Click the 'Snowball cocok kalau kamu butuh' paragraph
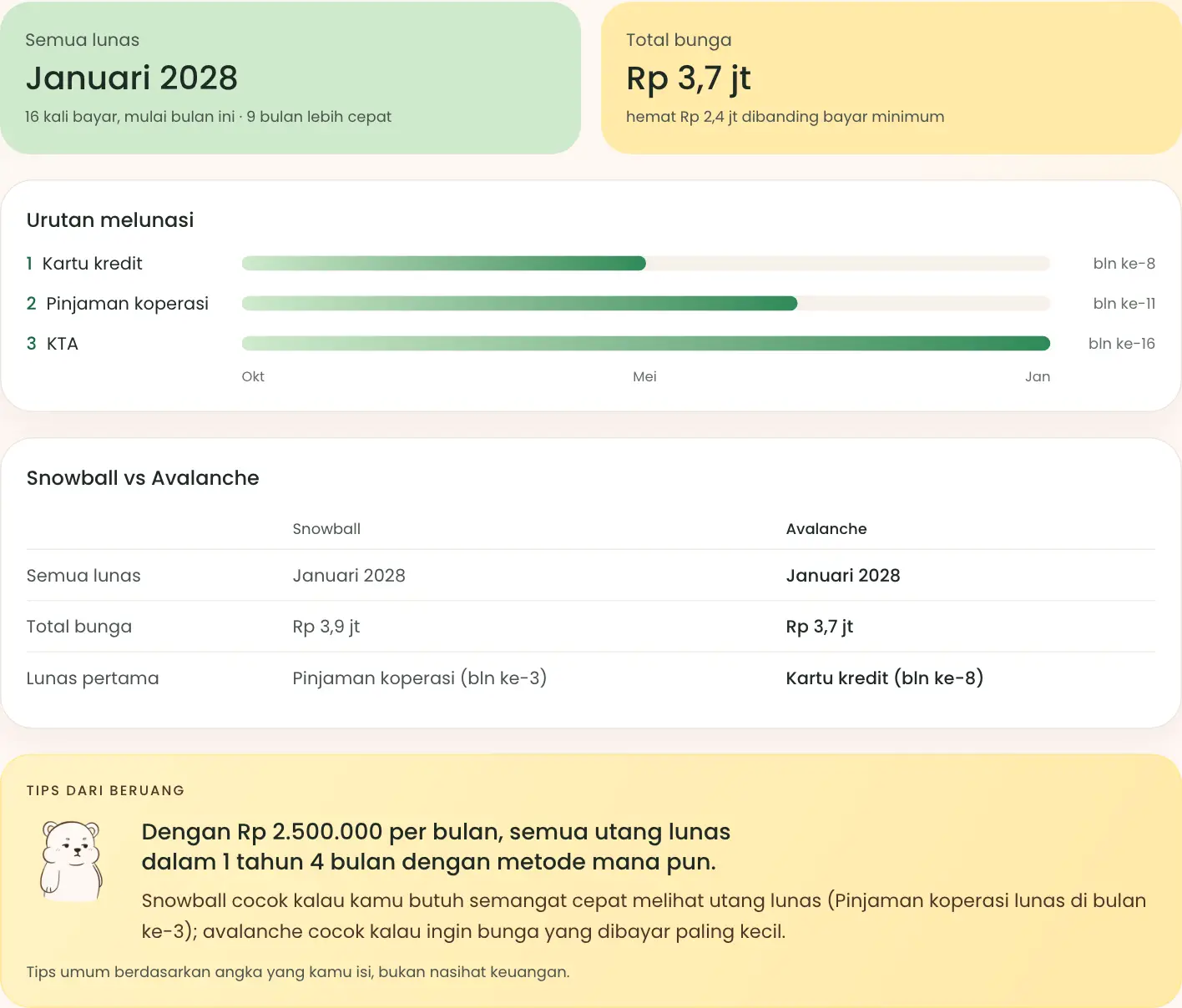 coord(644,916)
